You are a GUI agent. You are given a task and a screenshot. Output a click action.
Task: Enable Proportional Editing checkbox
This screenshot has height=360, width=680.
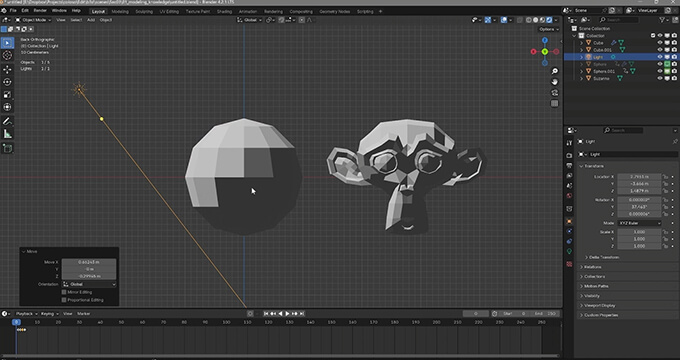pos(64,300)
